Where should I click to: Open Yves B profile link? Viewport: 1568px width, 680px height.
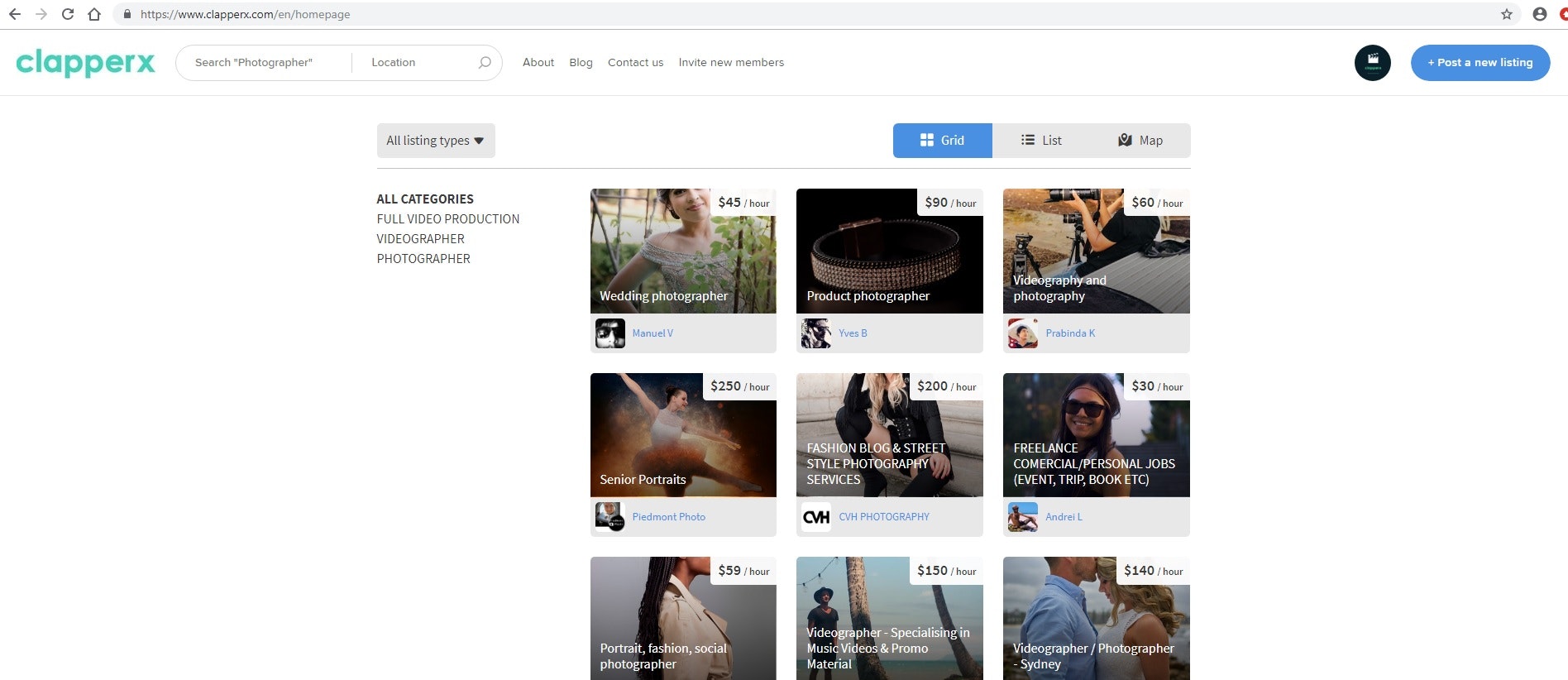click(853, 333)
